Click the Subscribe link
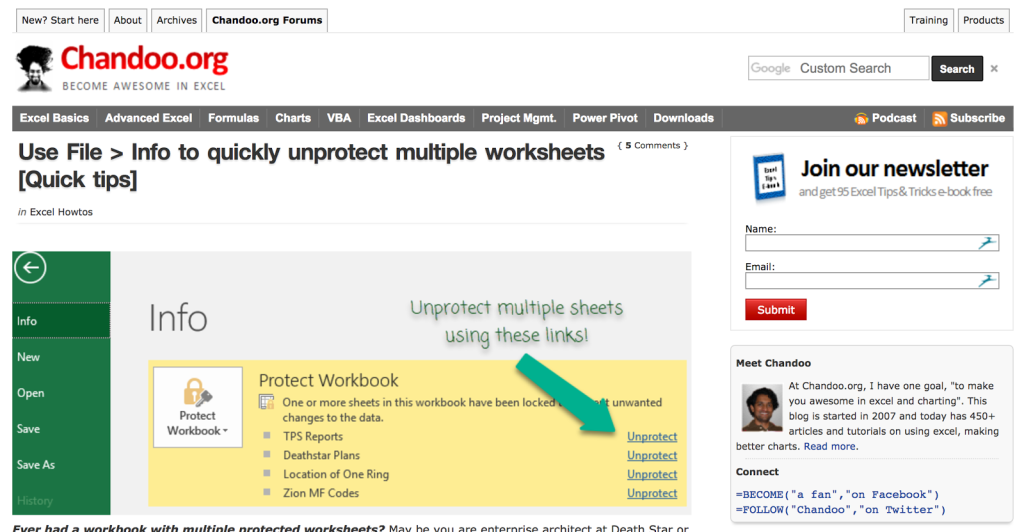1024x532 pixels. 977,118
